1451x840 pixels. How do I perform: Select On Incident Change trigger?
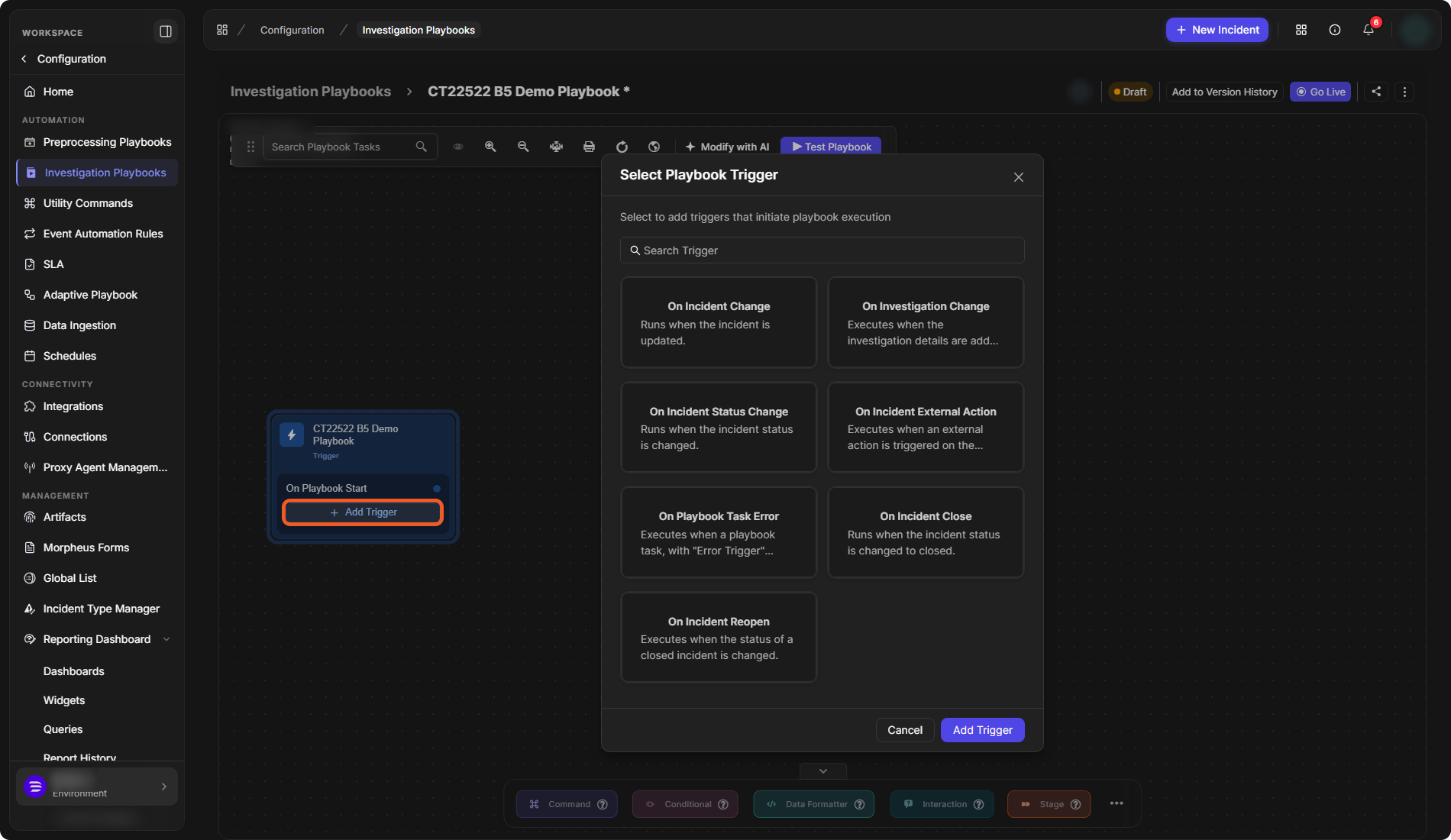[719, 323]
